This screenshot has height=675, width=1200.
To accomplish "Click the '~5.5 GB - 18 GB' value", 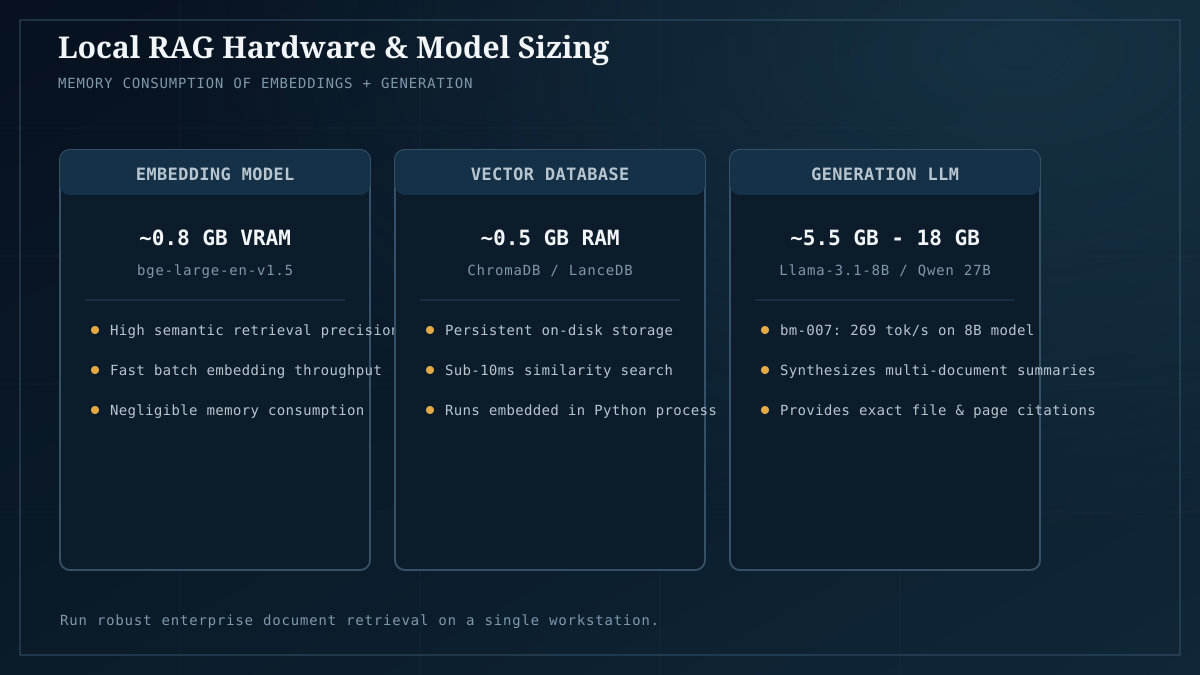I will (x=885, y=238).
